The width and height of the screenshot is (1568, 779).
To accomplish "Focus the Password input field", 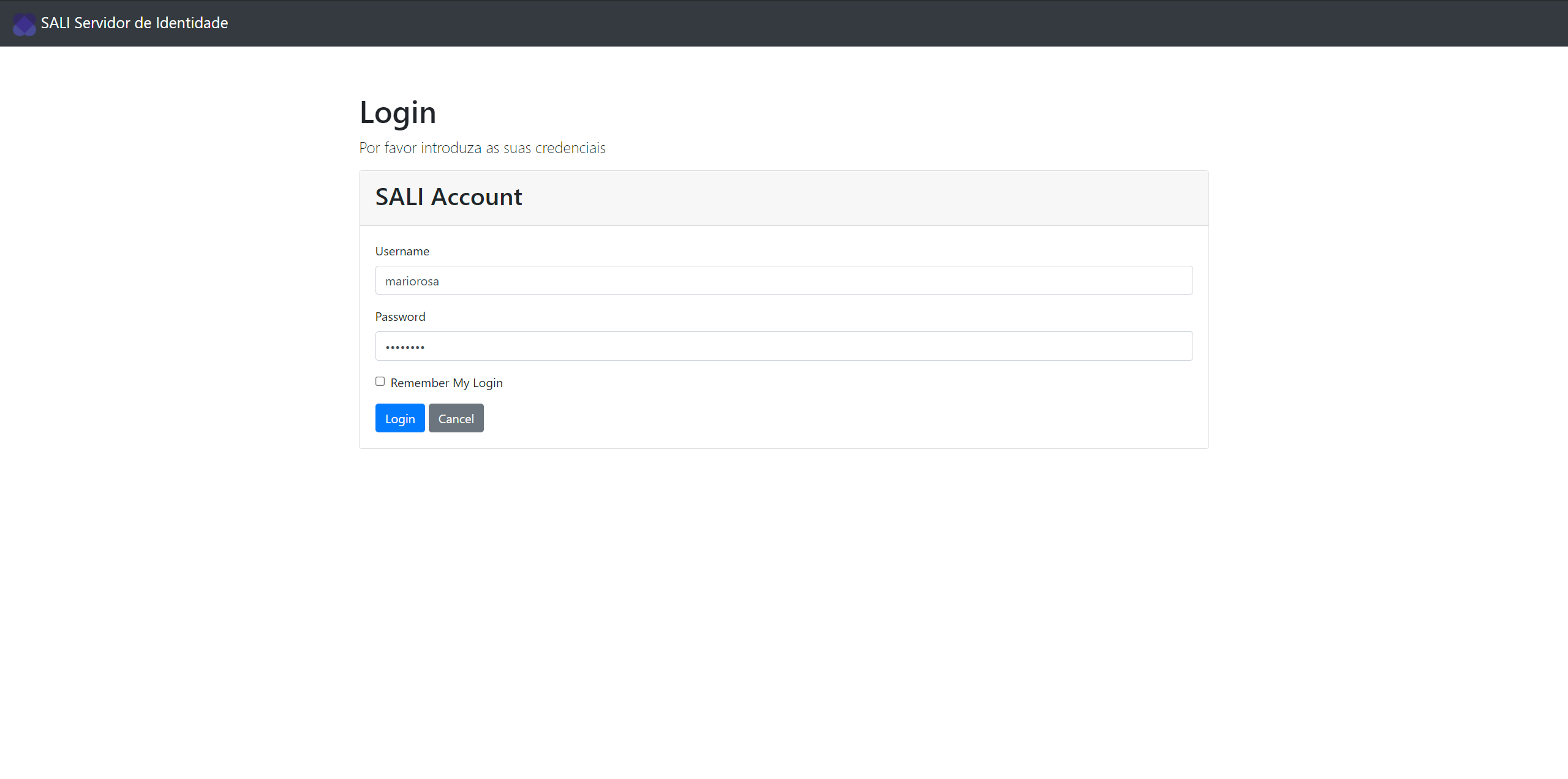I will pos(783,346).
